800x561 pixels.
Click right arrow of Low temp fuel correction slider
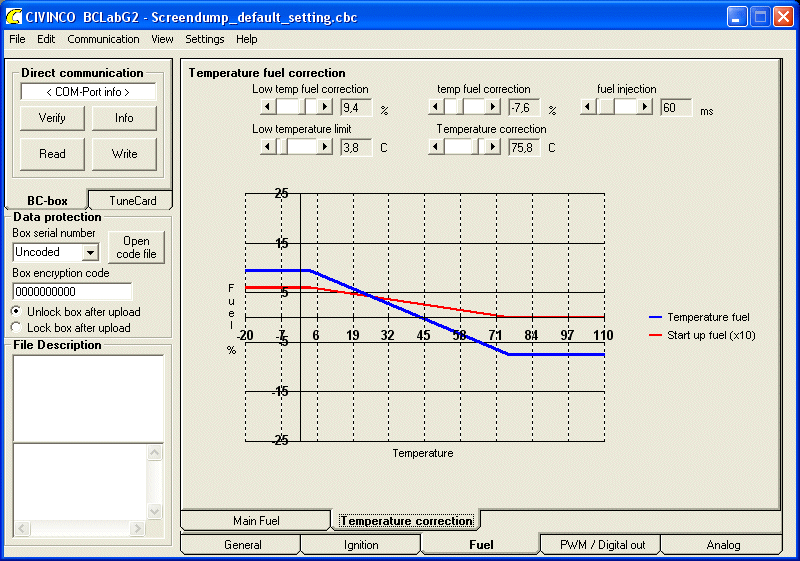pos(324,107)
